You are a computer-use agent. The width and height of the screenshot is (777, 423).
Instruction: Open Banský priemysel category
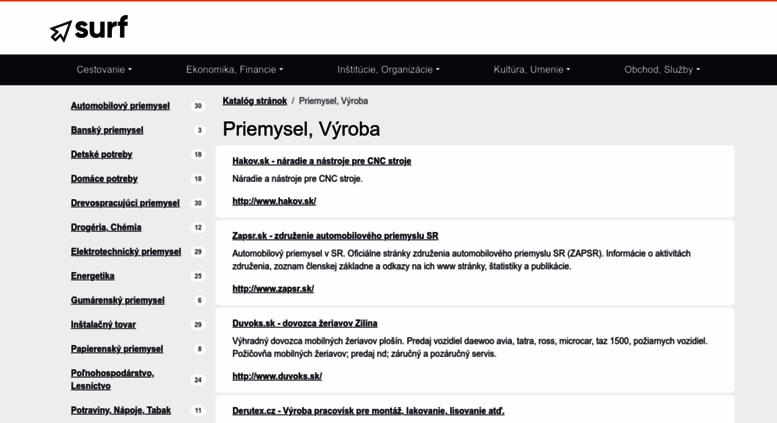(x=107, y=130)
